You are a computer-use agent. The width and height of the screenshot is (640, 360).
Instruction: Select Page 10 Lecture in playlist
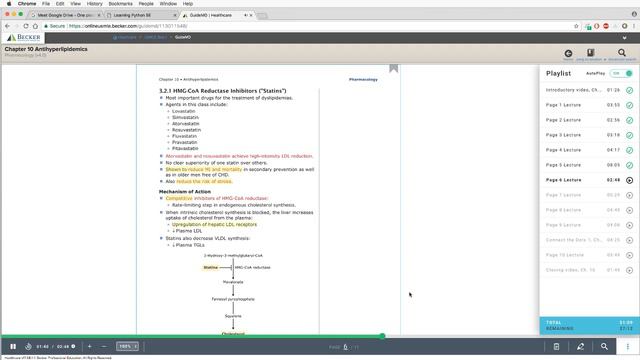click(x=589, y=255)
